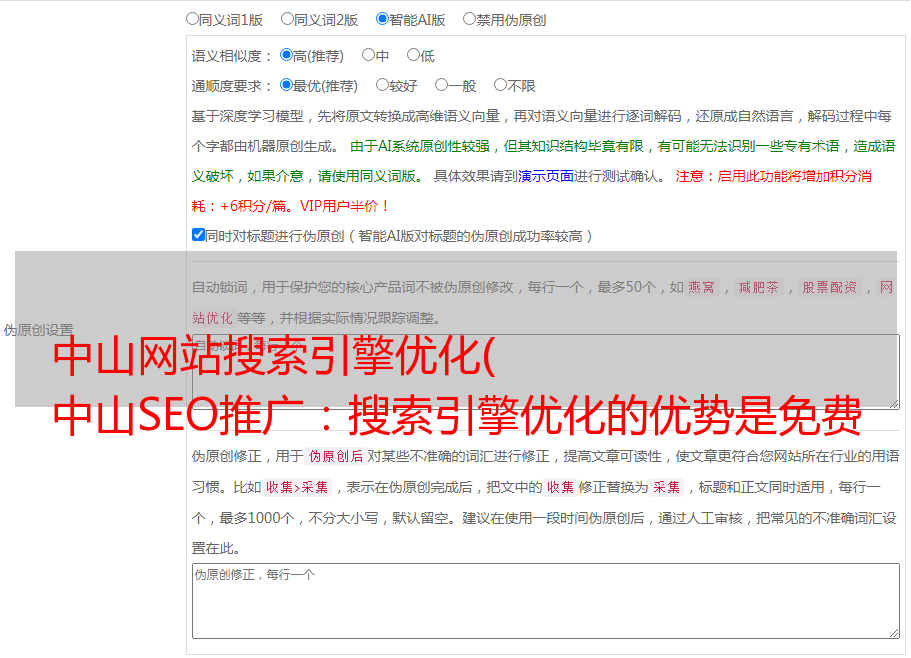This screenshot has height=658, width=911.
Task: Grab the resize handle of 伪原创修正 textarea
Action: click(x=894, y=633)
